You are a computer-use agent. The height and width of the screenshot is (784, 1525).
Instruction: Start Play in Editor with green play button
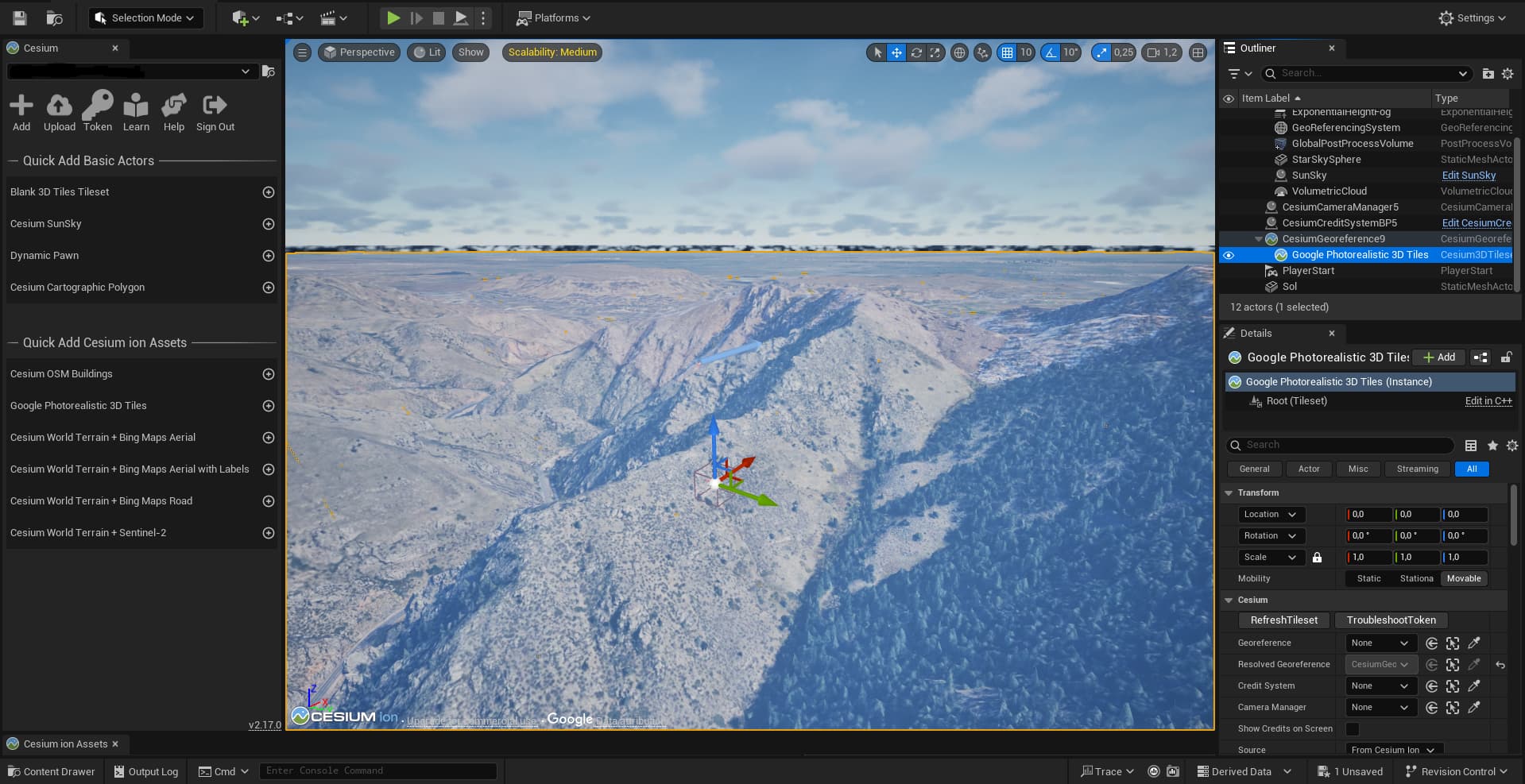coord(393,17)
